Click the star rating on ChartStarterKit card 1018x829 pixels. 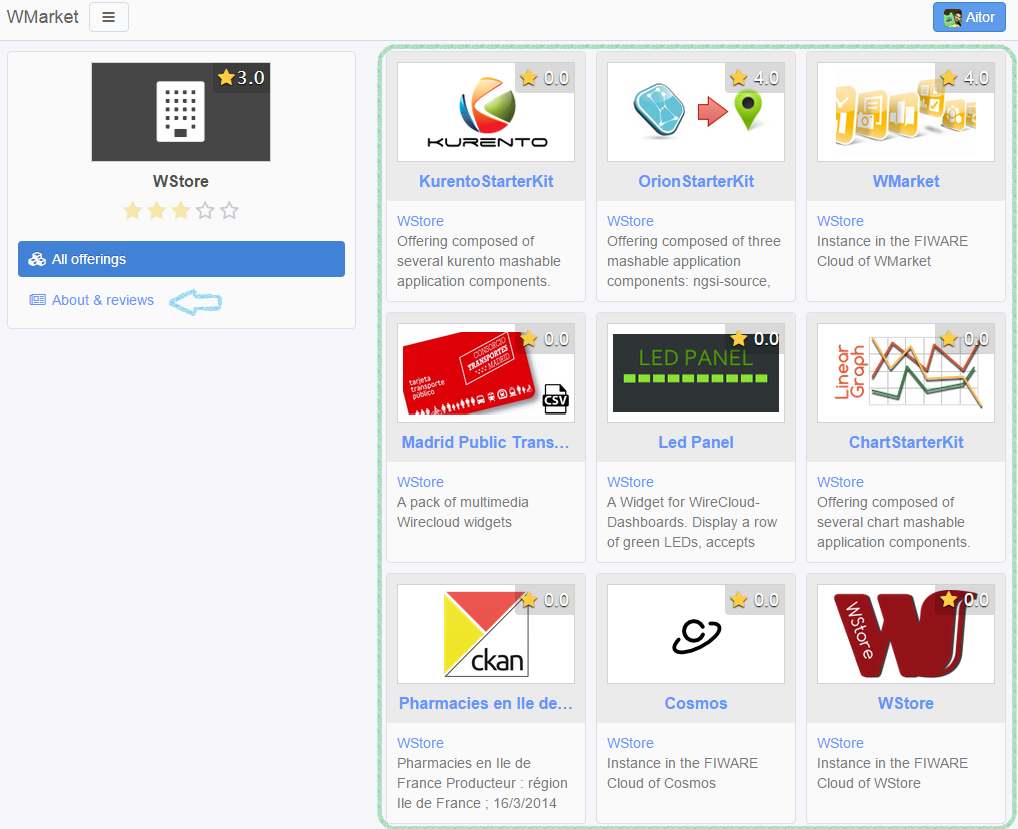point(965,339)
